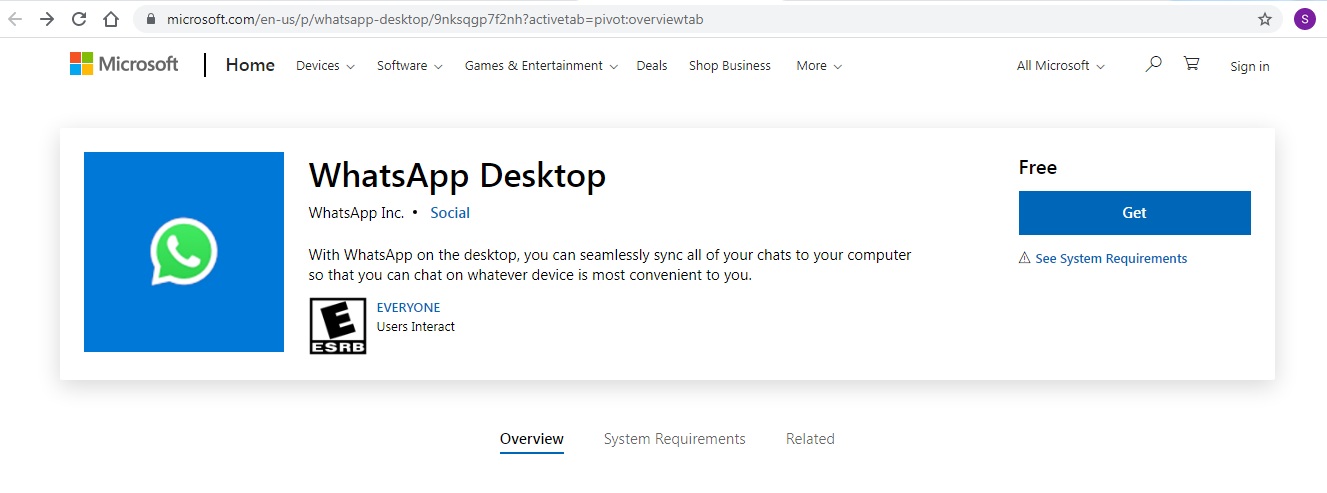Expand the All Microsoft menu
Image resolution: width=1327 pixels, height=493 pixels.
[1061, 66]
